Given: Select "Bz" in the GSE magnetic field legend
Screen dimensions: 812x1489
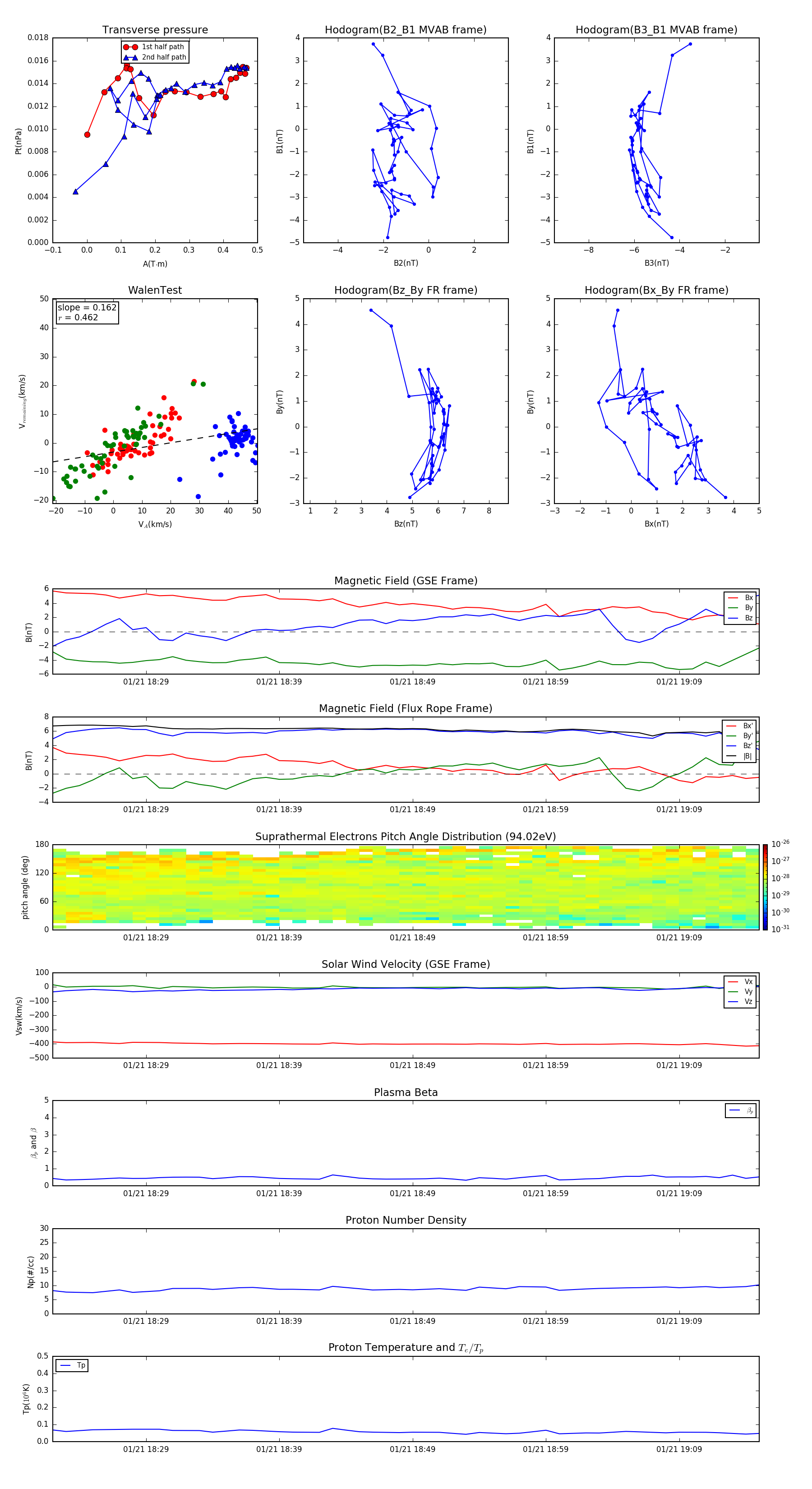Looking at the screenshot, I should 741,618.
